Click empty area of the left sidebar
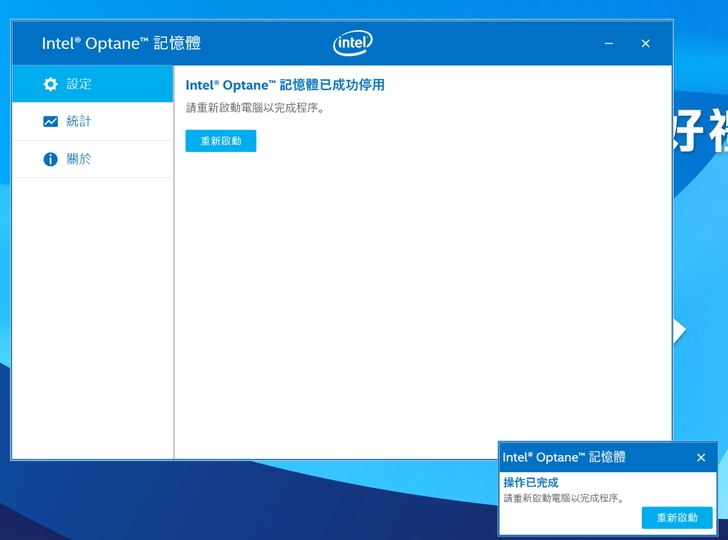The width and height of the screenshot is (728, 540). [92, 320]
